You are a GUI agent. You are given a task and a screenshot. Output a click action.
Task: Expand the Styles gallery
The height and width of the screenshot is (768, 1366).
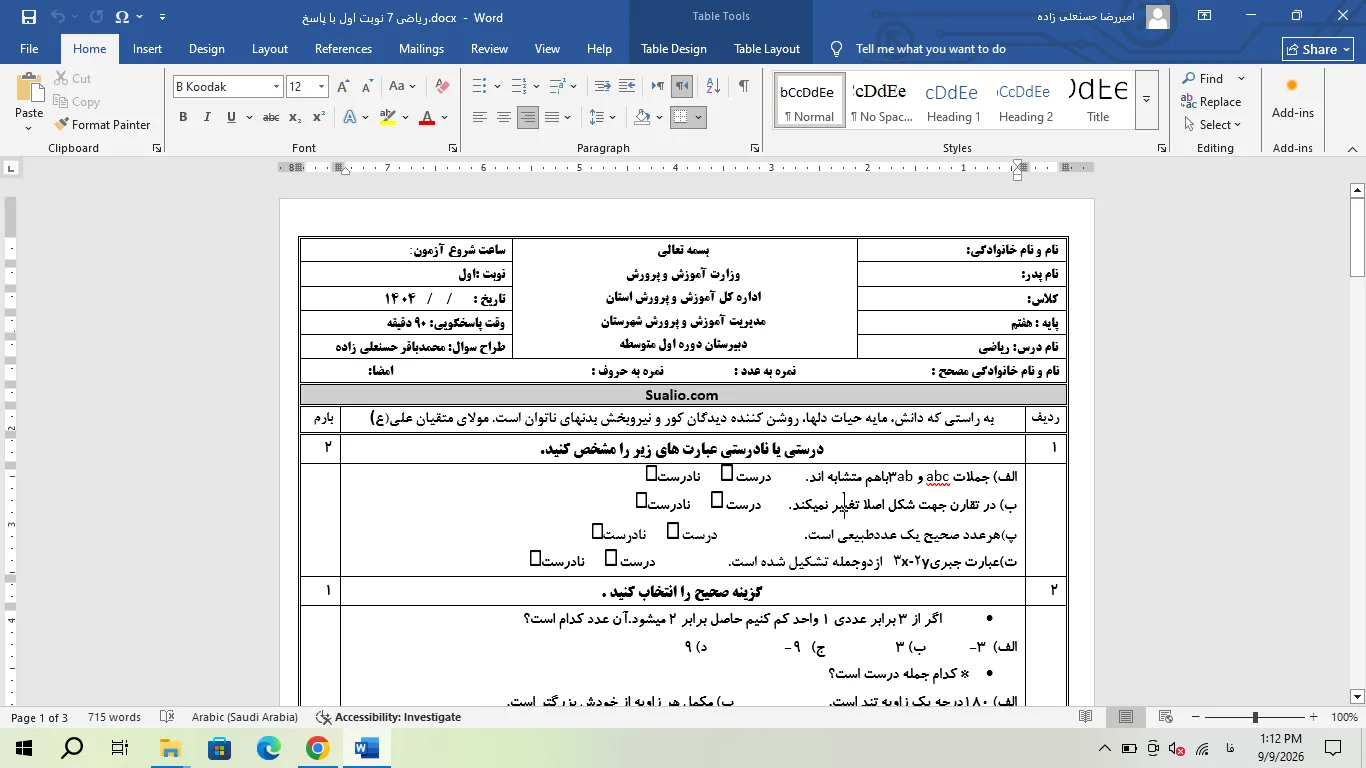(1147, 98)
